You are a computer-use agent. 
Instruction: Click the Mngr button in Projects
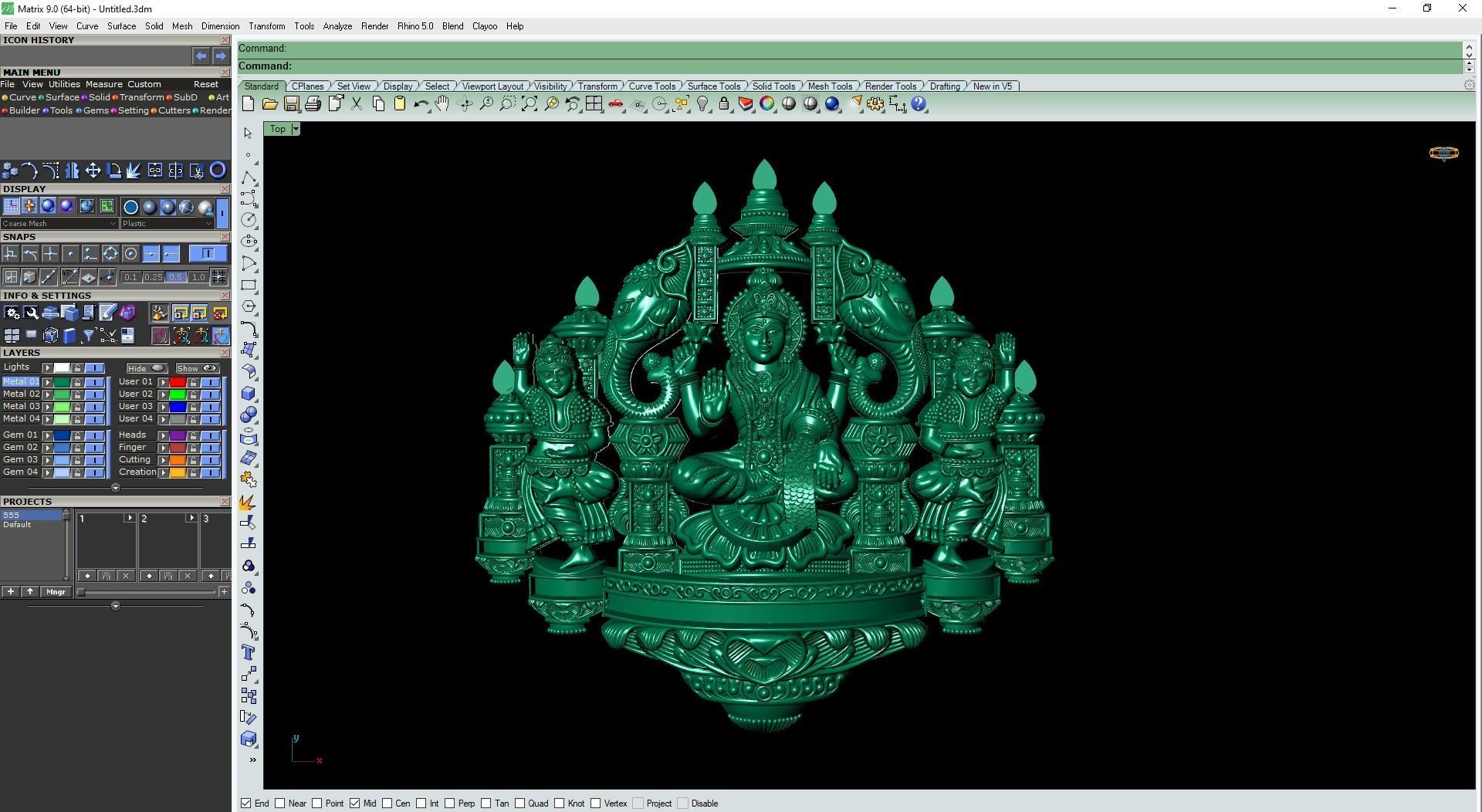56,592
